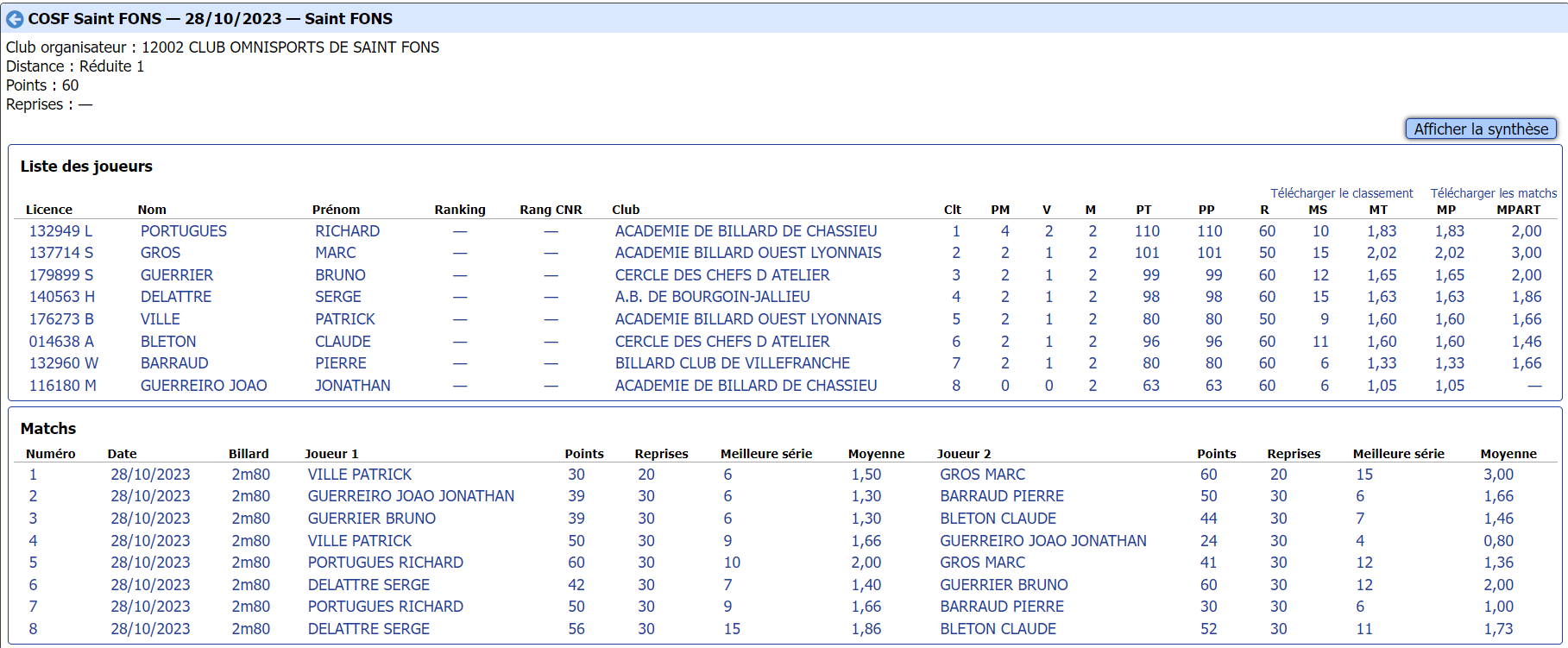Click DELATTRE SERGE in match 6
This screenshot has height=648, width=1568.
point(368,585)
